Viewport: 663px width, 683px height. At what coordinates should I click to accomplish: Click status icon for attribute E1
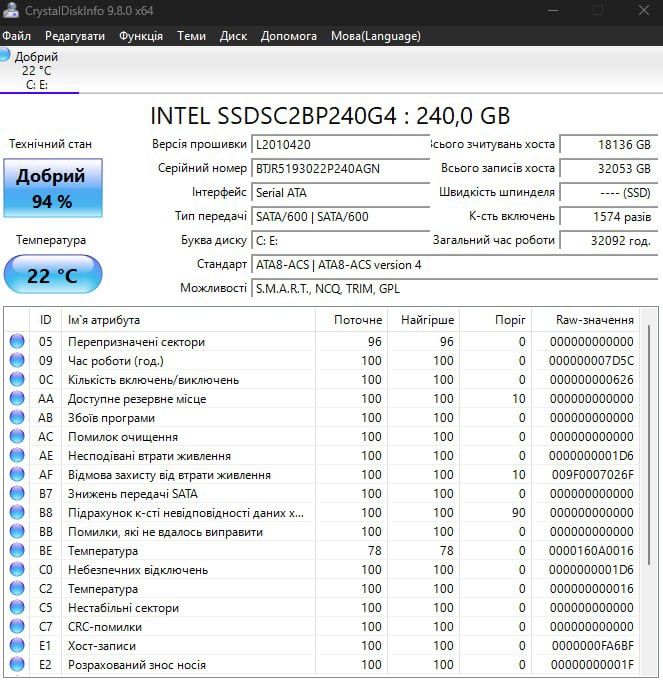coord(17,646)
